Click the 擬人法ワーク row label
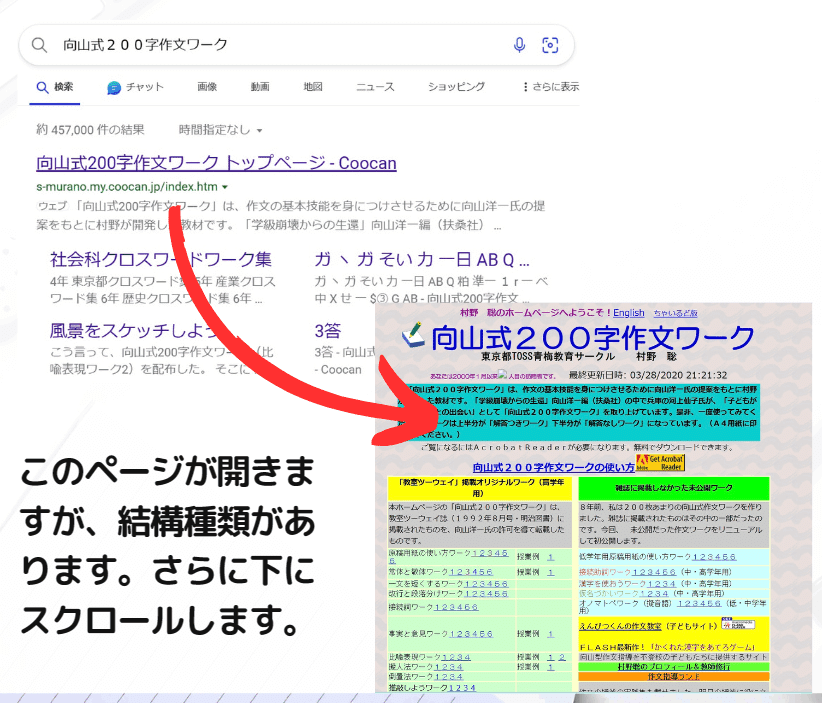The width and height of the screenshot is (822, 703). click(411, 667)
